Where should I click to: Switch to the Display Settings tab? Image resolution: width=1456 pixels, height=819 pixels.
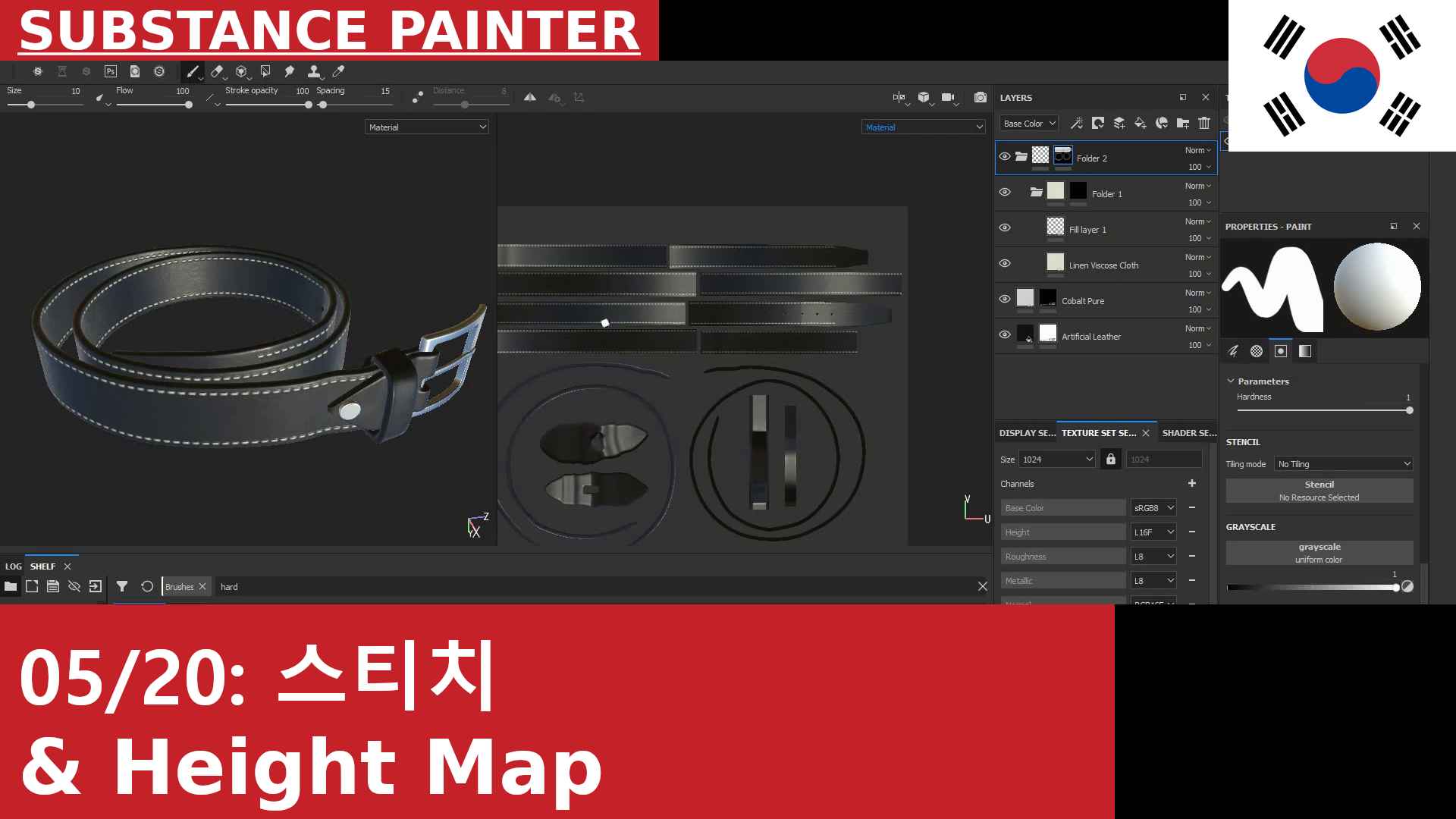pos(1027,433)
